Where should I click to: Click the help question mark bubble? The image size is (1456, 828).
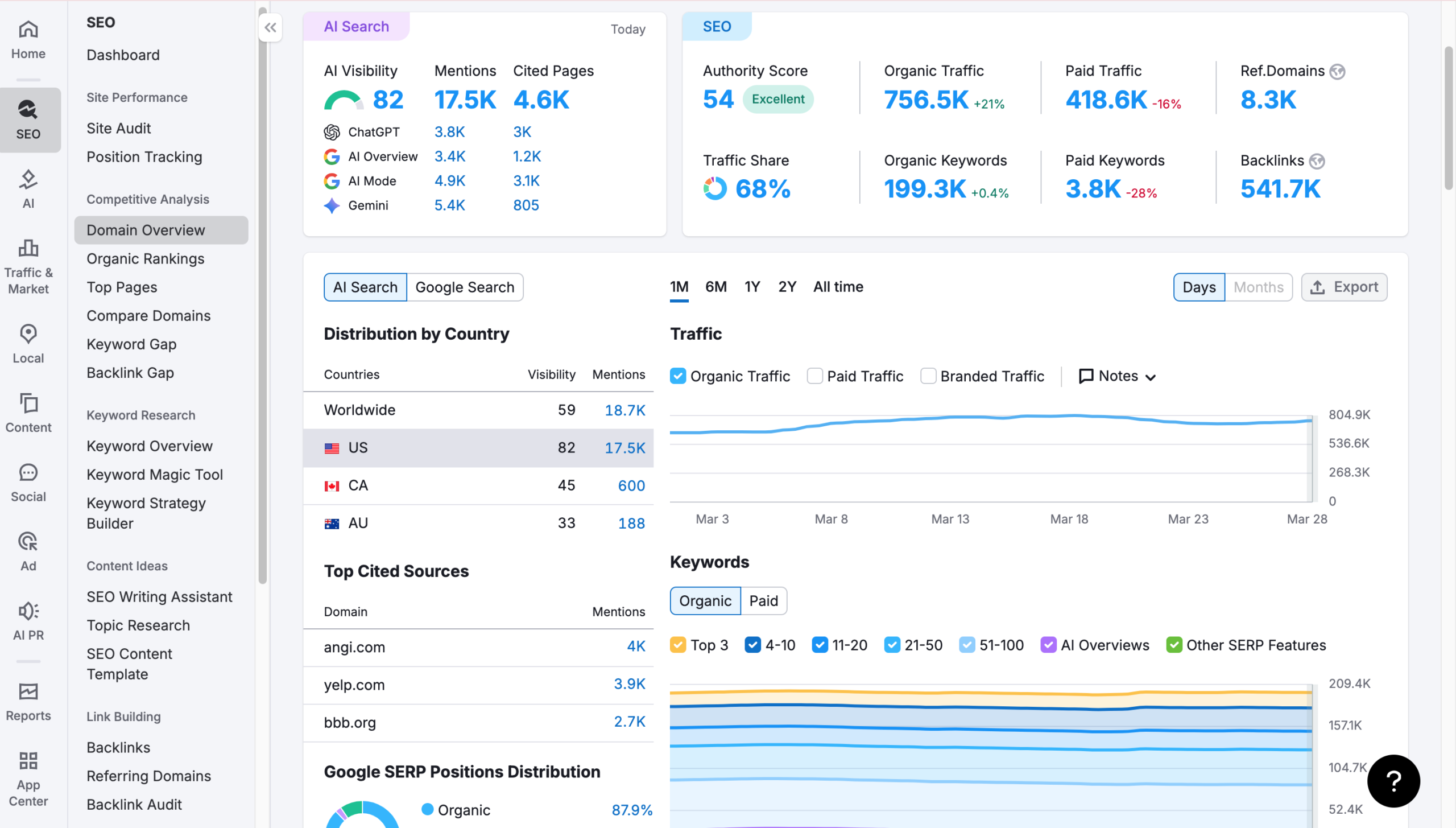(x=1393, y=781)
